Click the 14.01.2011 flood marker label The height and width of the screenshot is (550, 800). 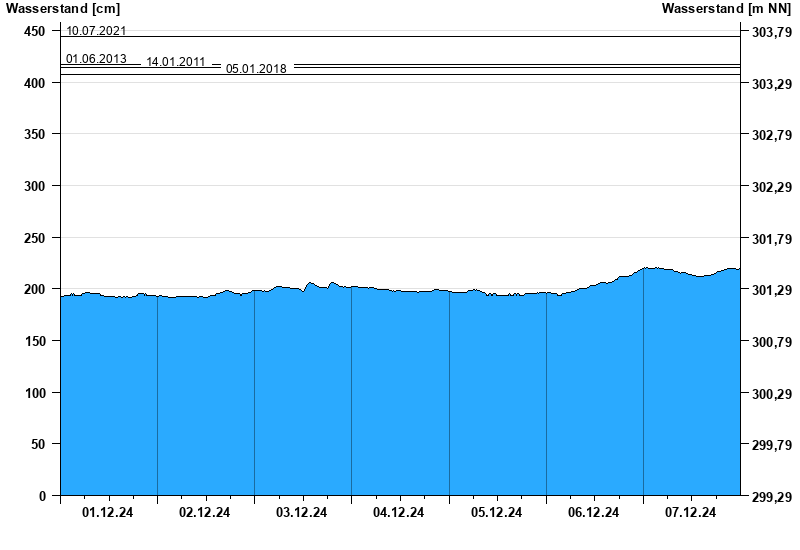[176, 62]
